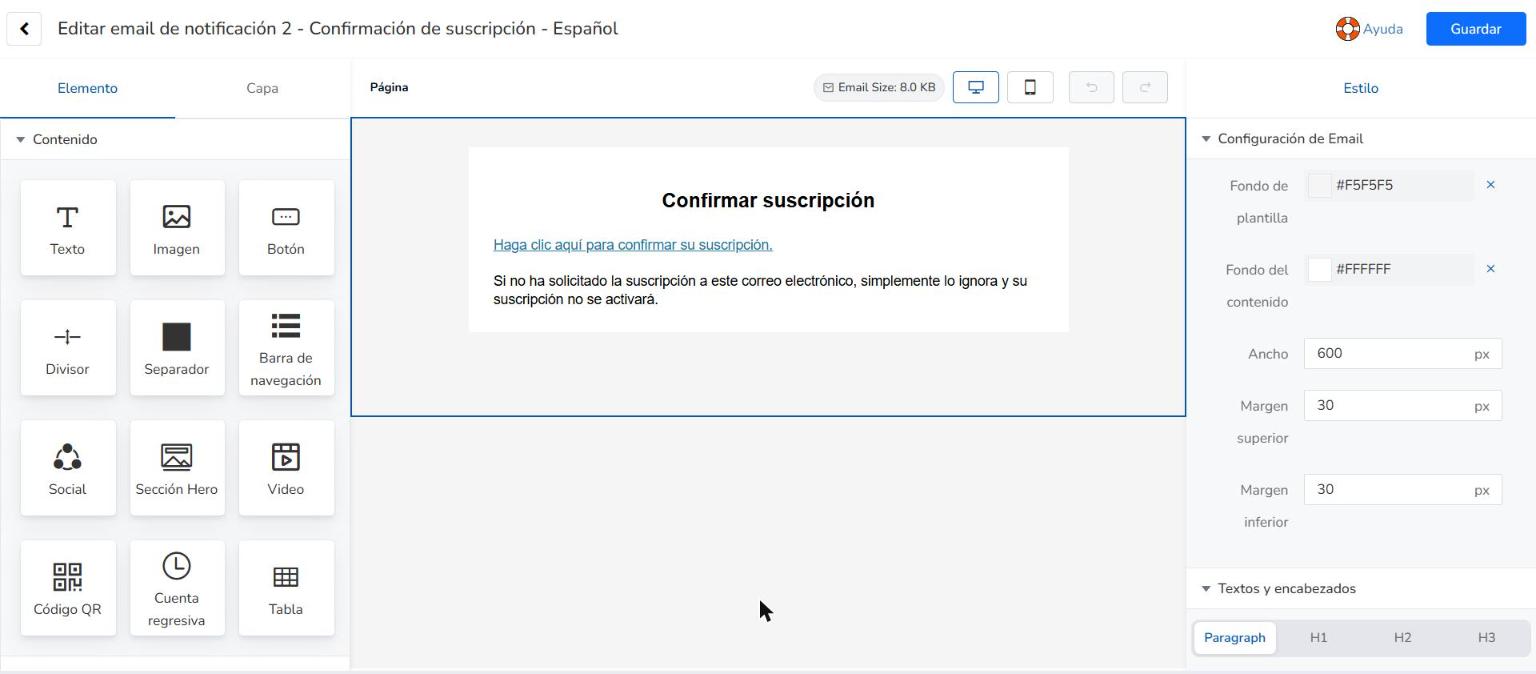The width and height of the screenshot is (1536, 674).
Task: Add the Cuenta regresiva element
Action: [177, 588]
